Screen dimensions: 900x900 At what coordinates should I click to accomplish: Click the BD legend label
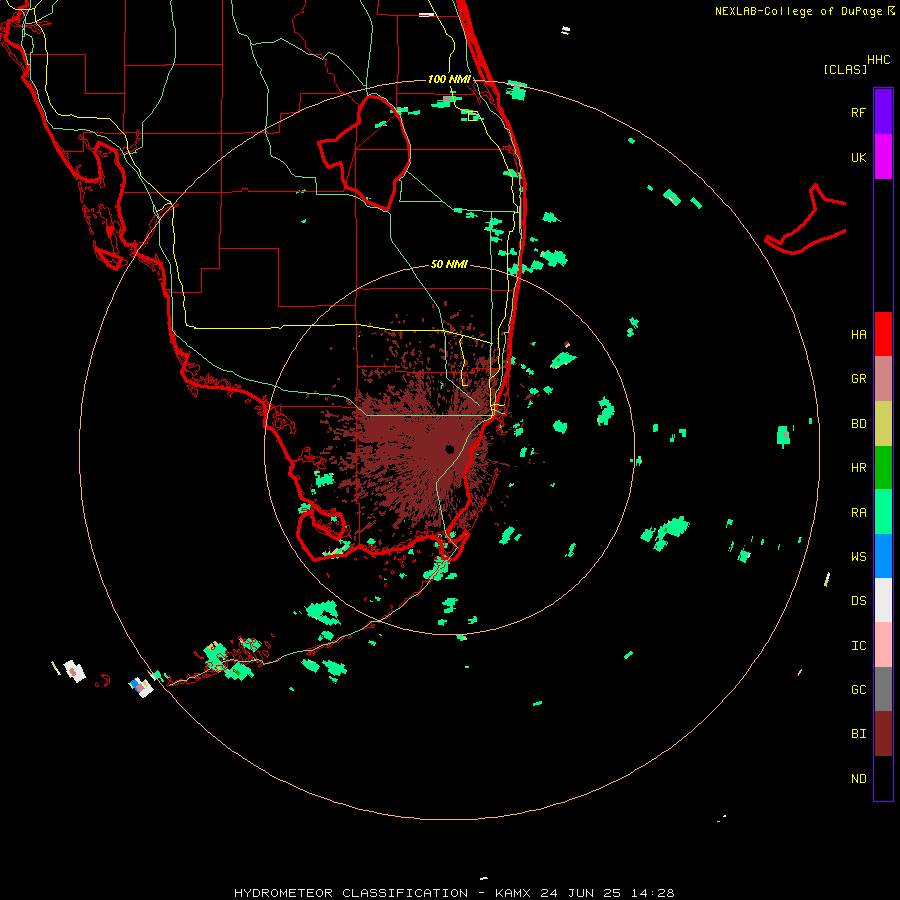858,424
